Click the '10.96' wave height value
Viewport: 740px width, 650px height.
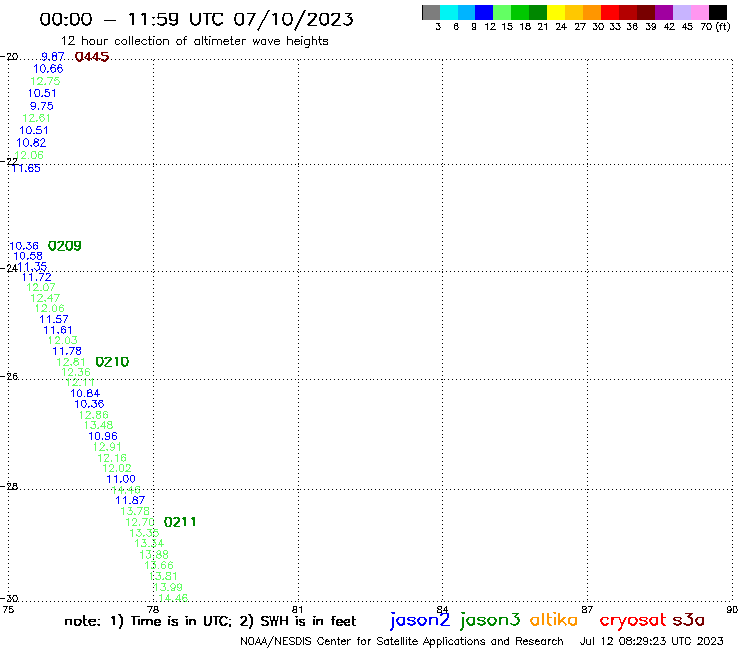click(103, 436)
